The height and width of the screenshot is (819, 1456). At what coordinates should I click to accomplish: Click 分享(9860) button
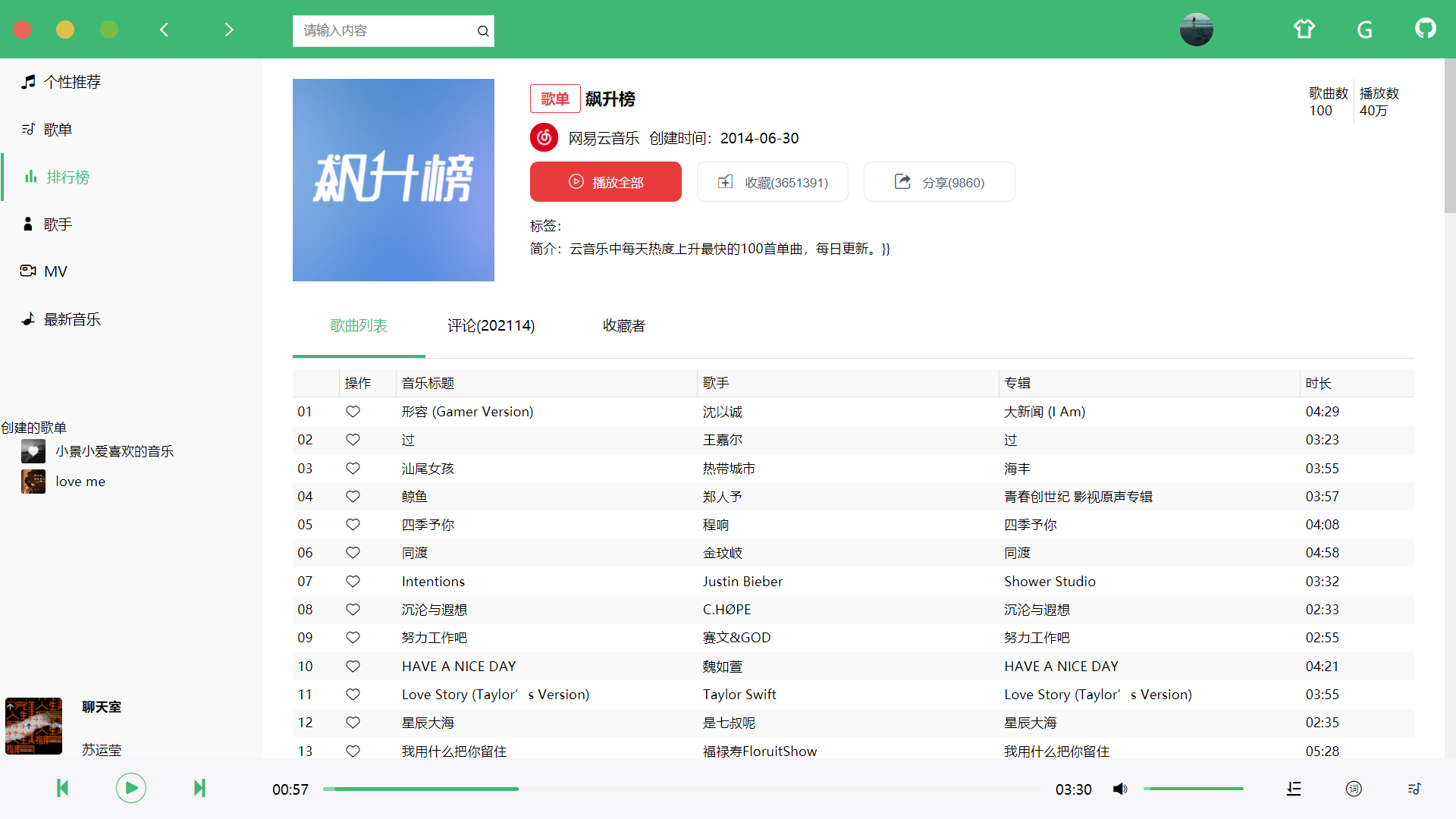pos(939,182)
